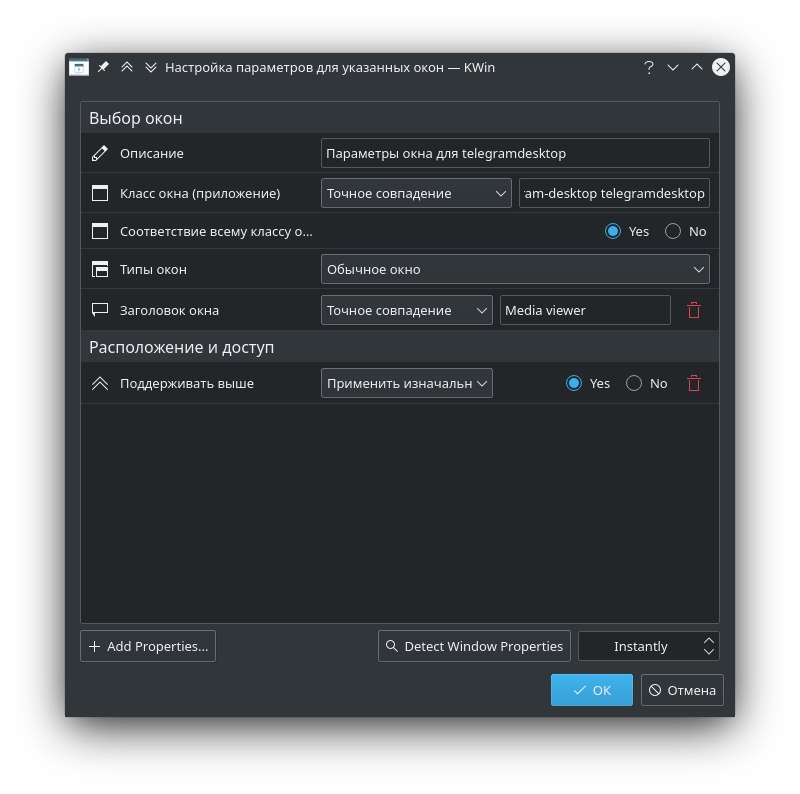Viewport: 800px width, 794px height.
Task: Click the Отмена cancel button
Action: click(x=682, y=690)
